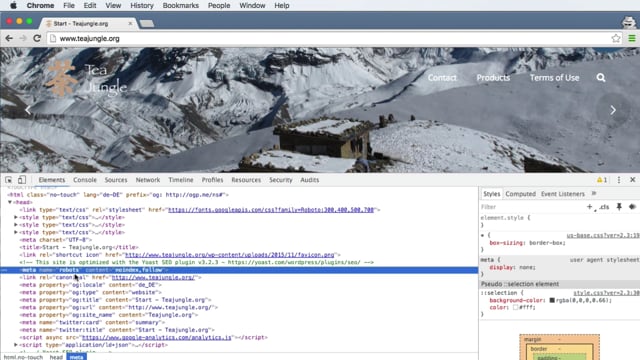Switch to the Console tab
This screenshot has height=360, width=640.
point(85,180)
